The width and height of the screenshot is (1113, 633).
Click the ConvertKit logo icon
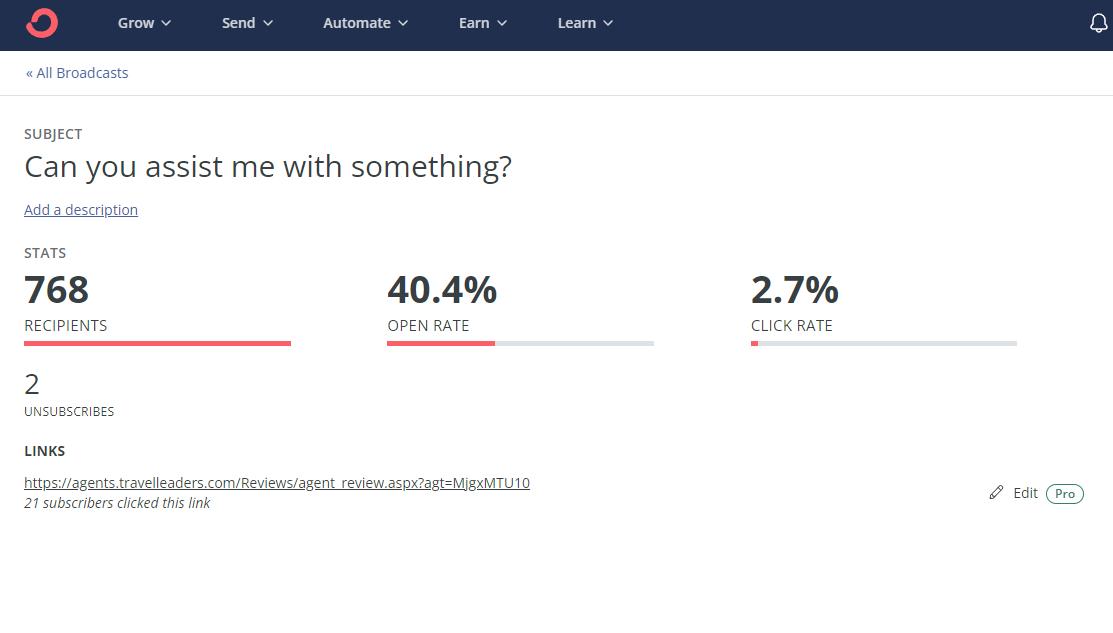coord(42,23)
